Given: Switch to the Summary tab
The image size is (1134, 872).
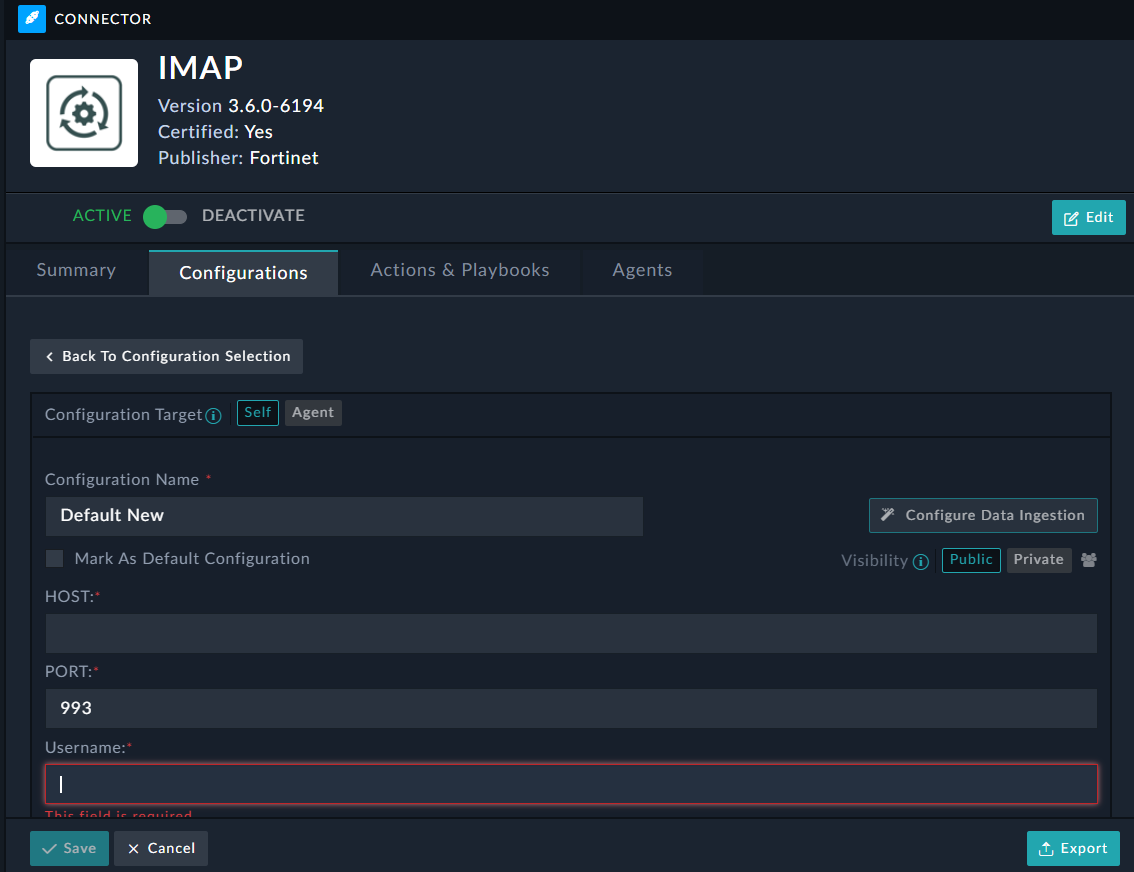Looking at the screenshot, I should pyautogui.click(x=75, y=269).
